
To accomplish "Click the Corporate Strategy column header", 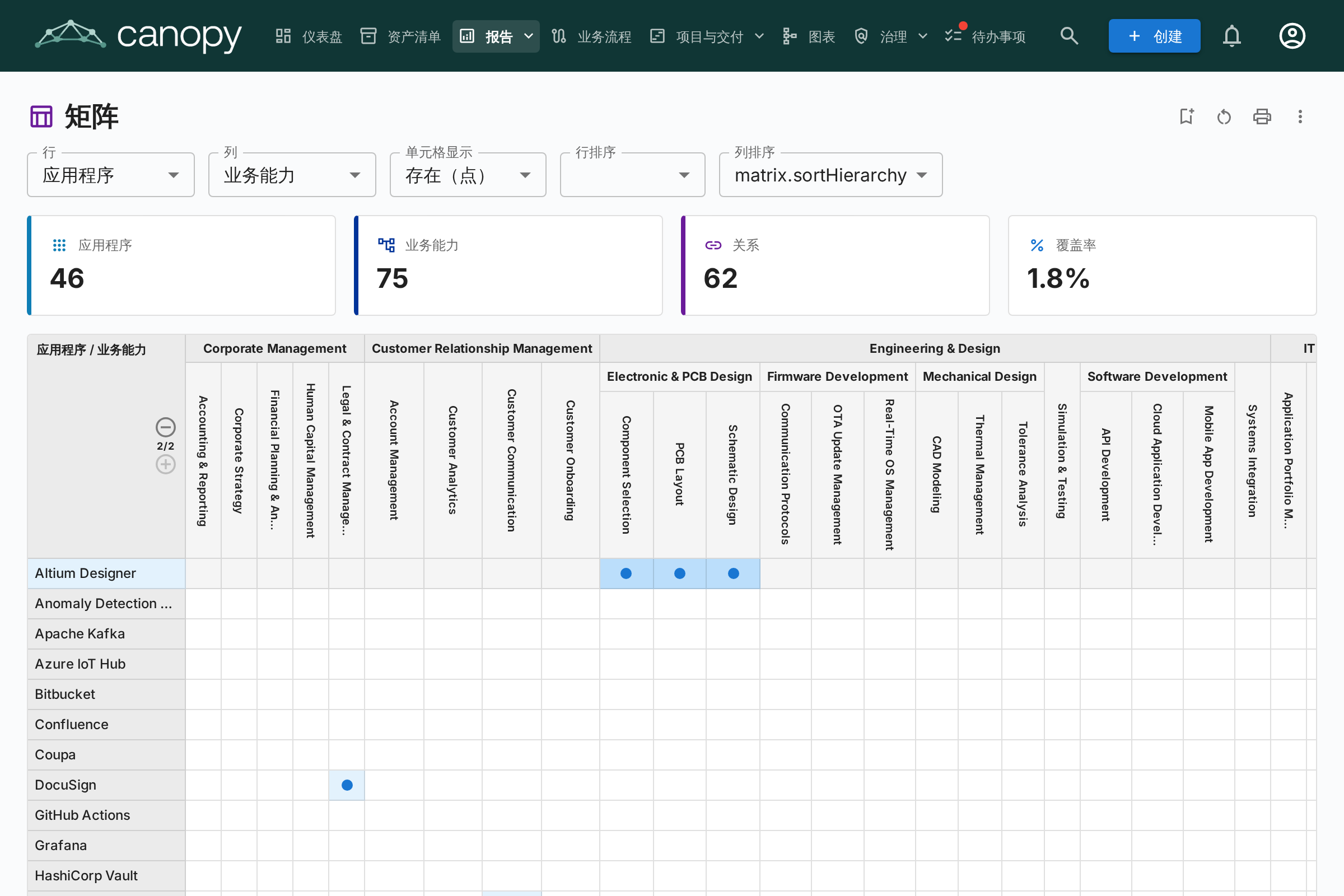I will [x=239, y=460].
